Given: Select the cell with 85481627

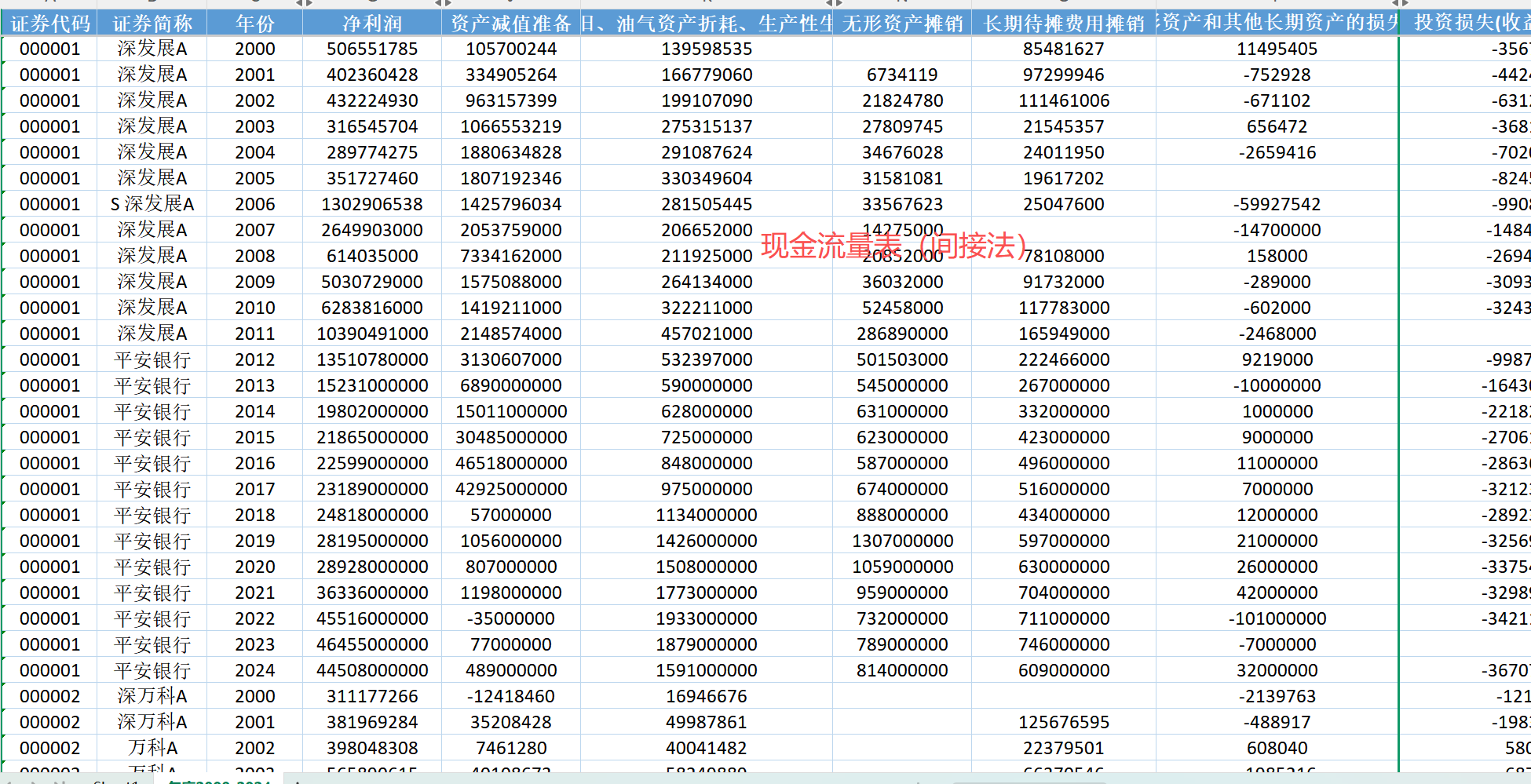Looking at the screenshot, I should (1064, 49).
